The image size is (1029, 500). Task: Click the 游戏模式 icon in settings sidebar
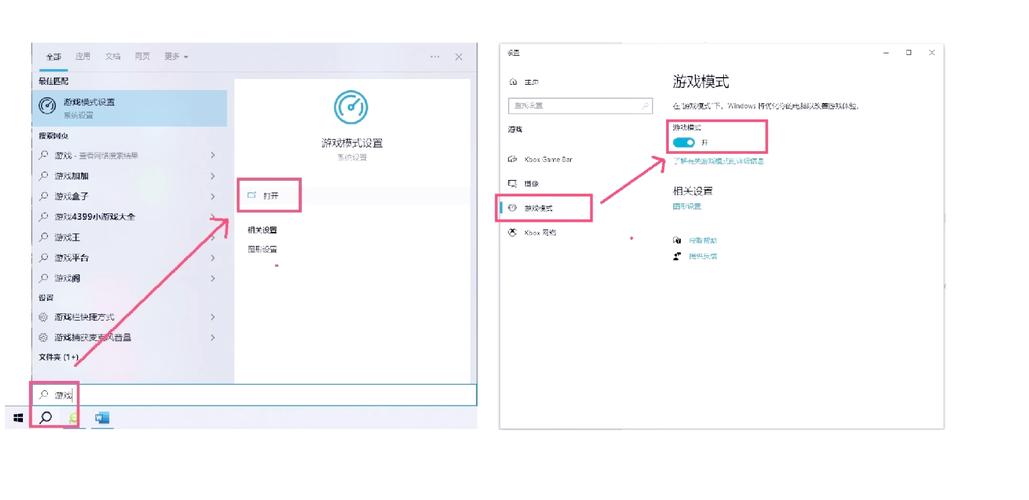pyautogui.click(x=513, y=208)
